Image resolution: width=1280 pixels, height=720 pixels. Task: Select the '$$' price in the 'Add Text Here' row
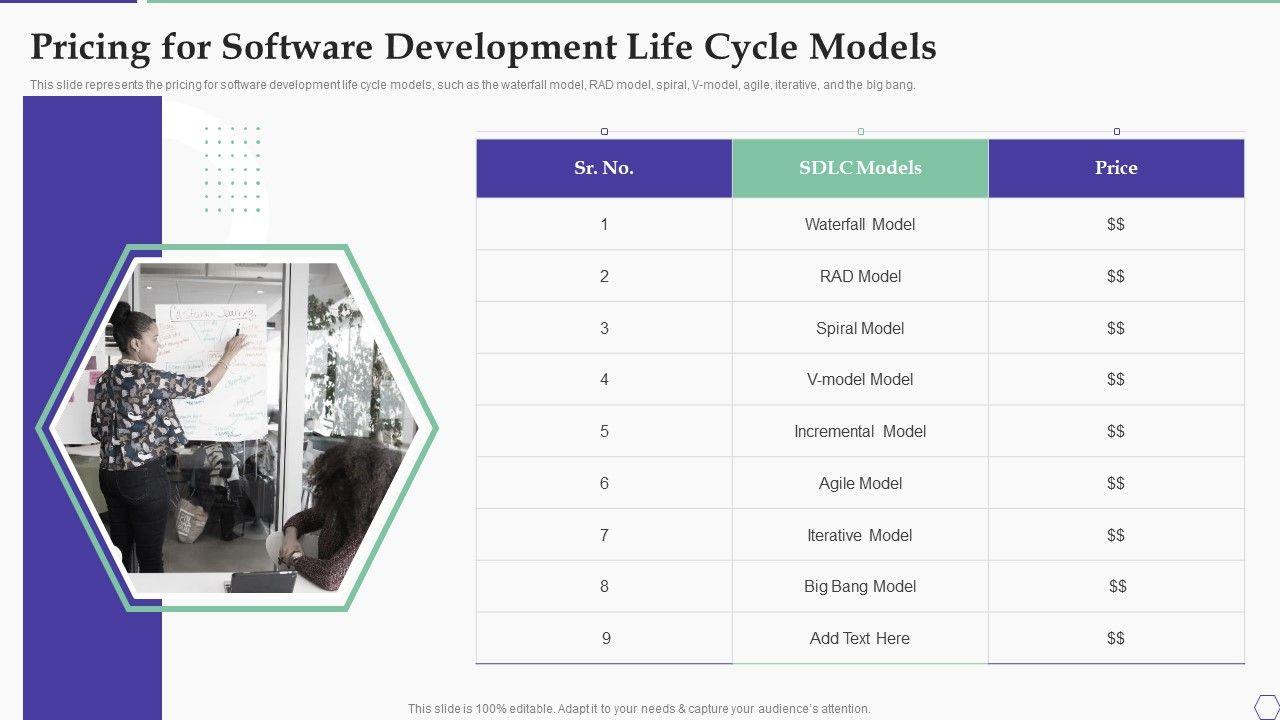(1116, 638)
